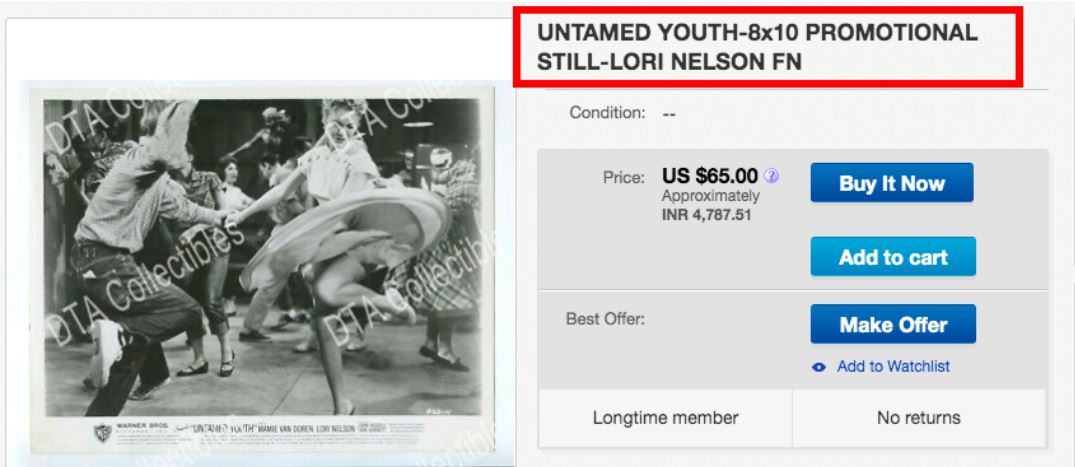
Task: Click the INR 4,787.51 converted price
Action: point(706,215)
